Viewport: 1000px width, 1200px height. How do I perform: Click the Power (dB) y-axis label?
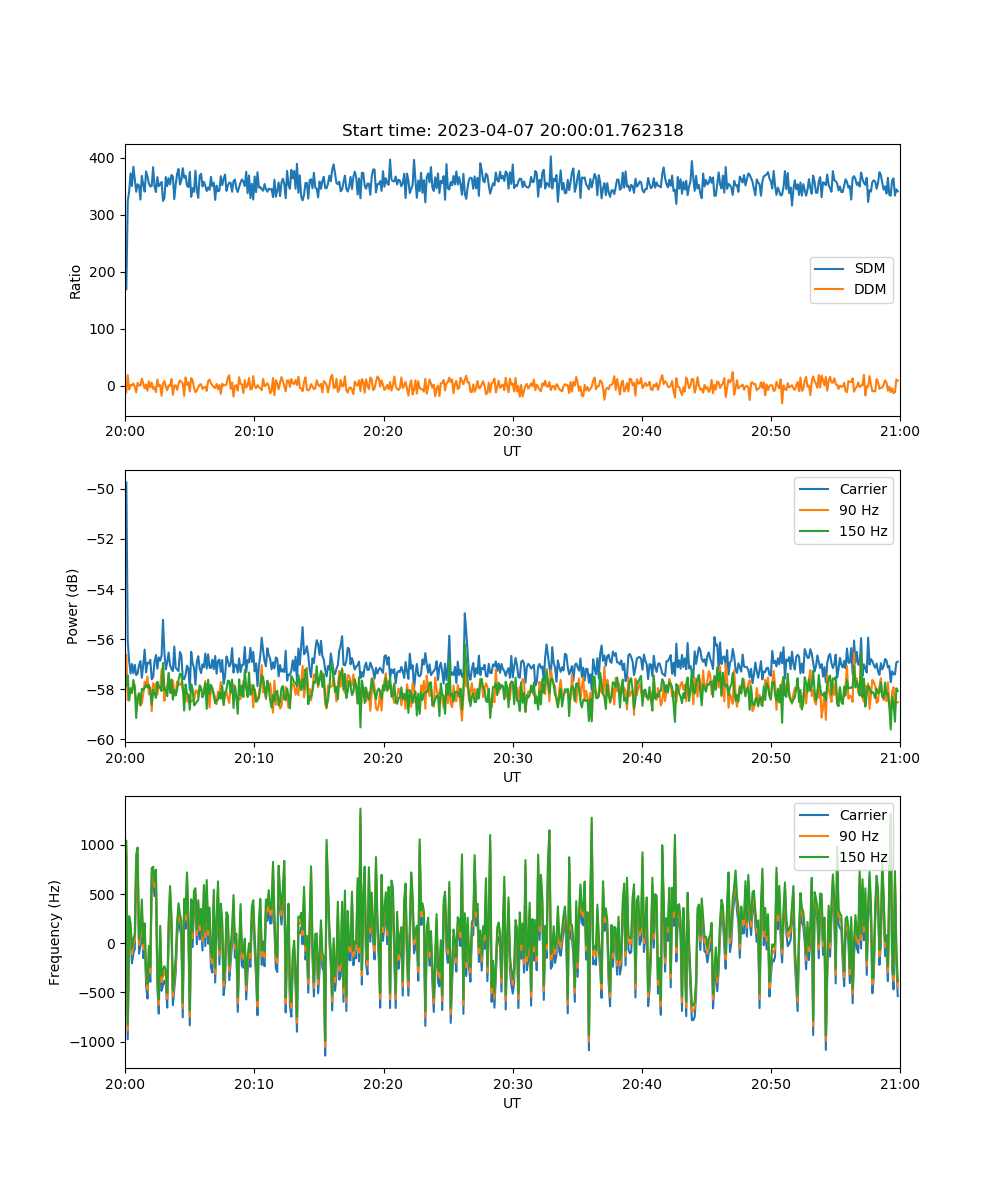coord(74,605)
